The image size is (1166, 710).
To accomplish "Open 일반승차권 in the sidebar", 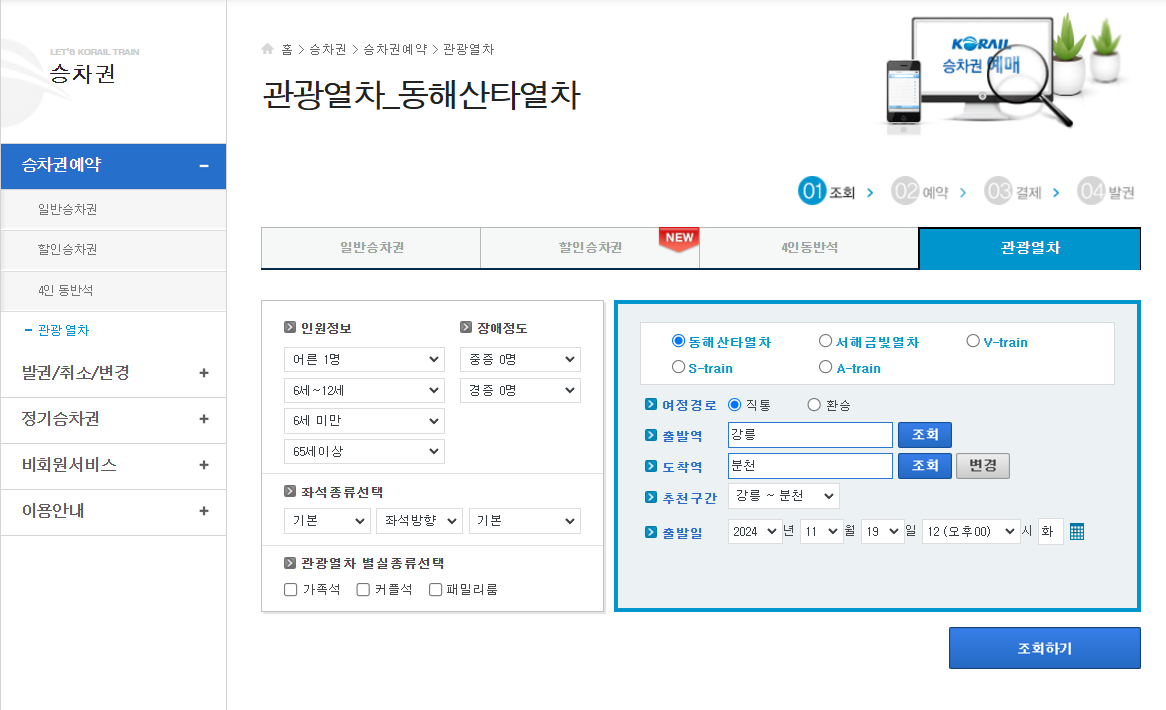I will pos(68,210).
